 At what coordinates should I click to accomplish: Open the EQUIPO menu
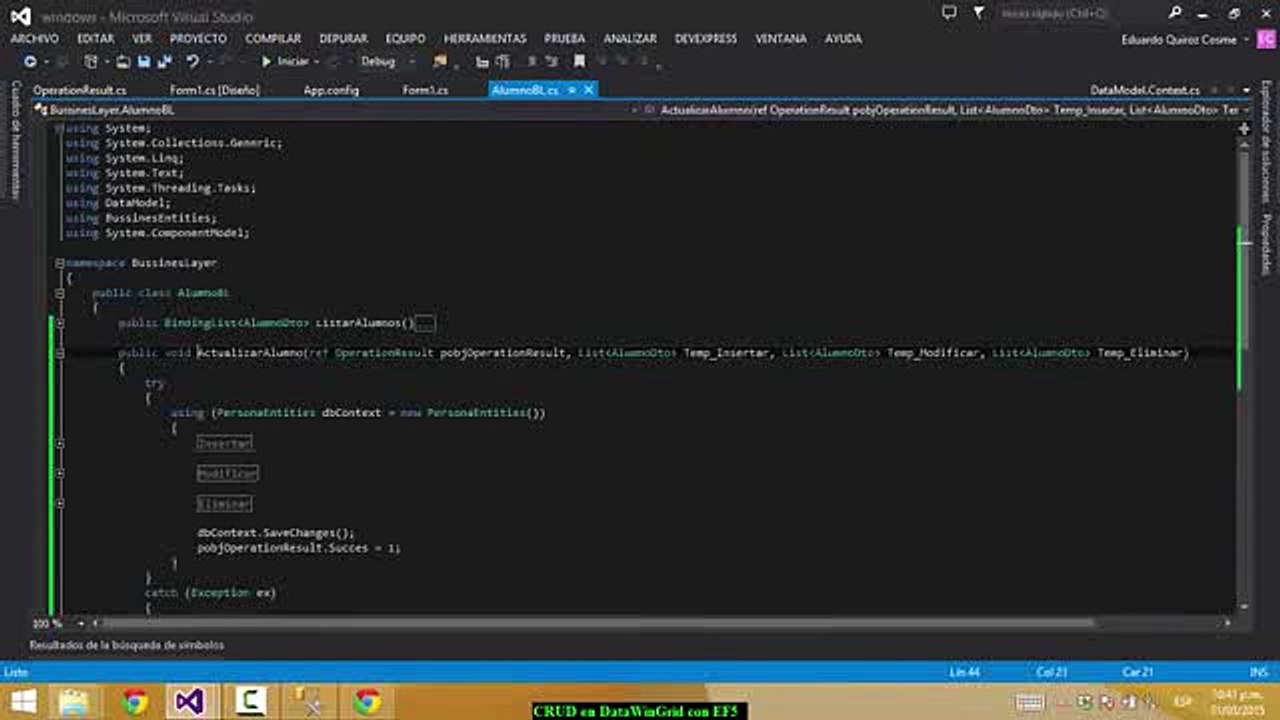(x=405, y=39)
